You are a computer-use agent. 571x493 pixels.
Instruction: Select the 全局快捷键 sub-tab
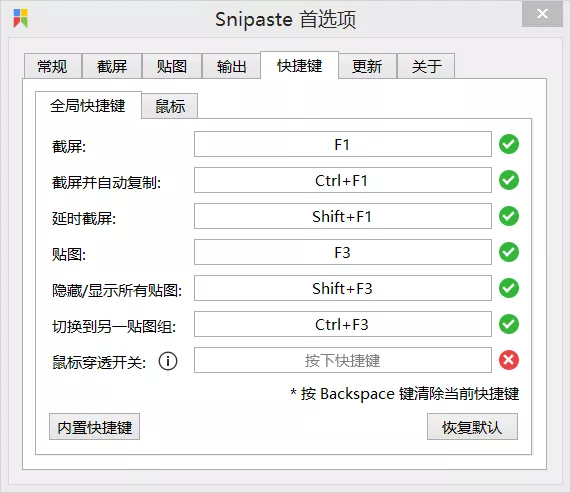tap(88, 106)
